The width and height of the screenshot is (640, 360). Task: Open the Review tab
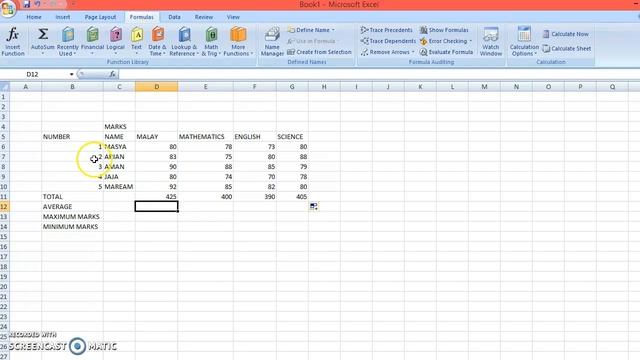coord(204,17)
